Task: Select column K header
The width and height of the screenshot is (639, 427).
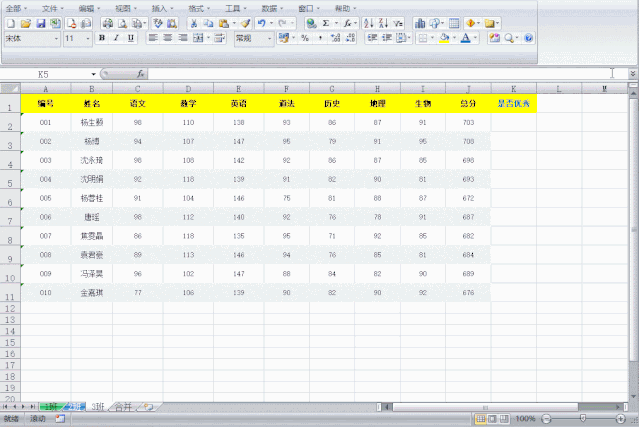Action: pyautogui.click(x=513, y=88)
